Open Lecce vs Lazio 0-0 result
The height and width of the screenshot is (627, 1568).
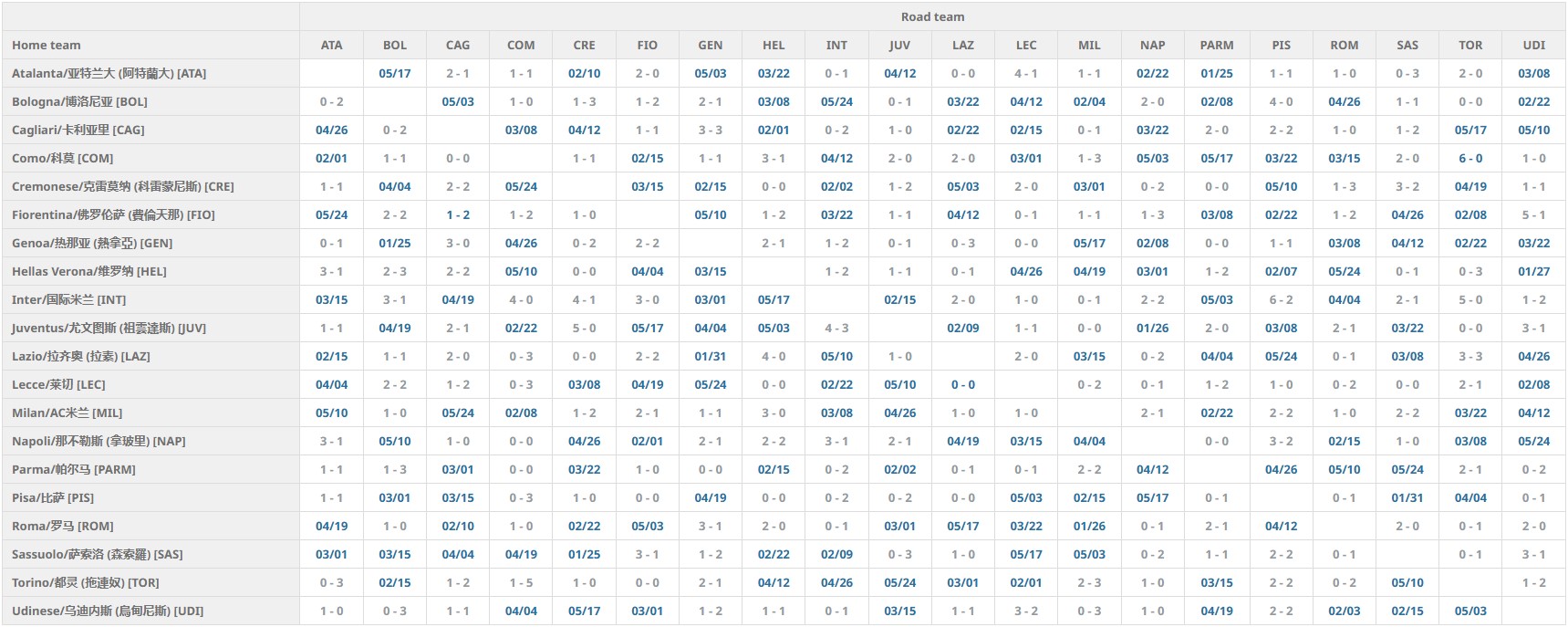(962, 384)
